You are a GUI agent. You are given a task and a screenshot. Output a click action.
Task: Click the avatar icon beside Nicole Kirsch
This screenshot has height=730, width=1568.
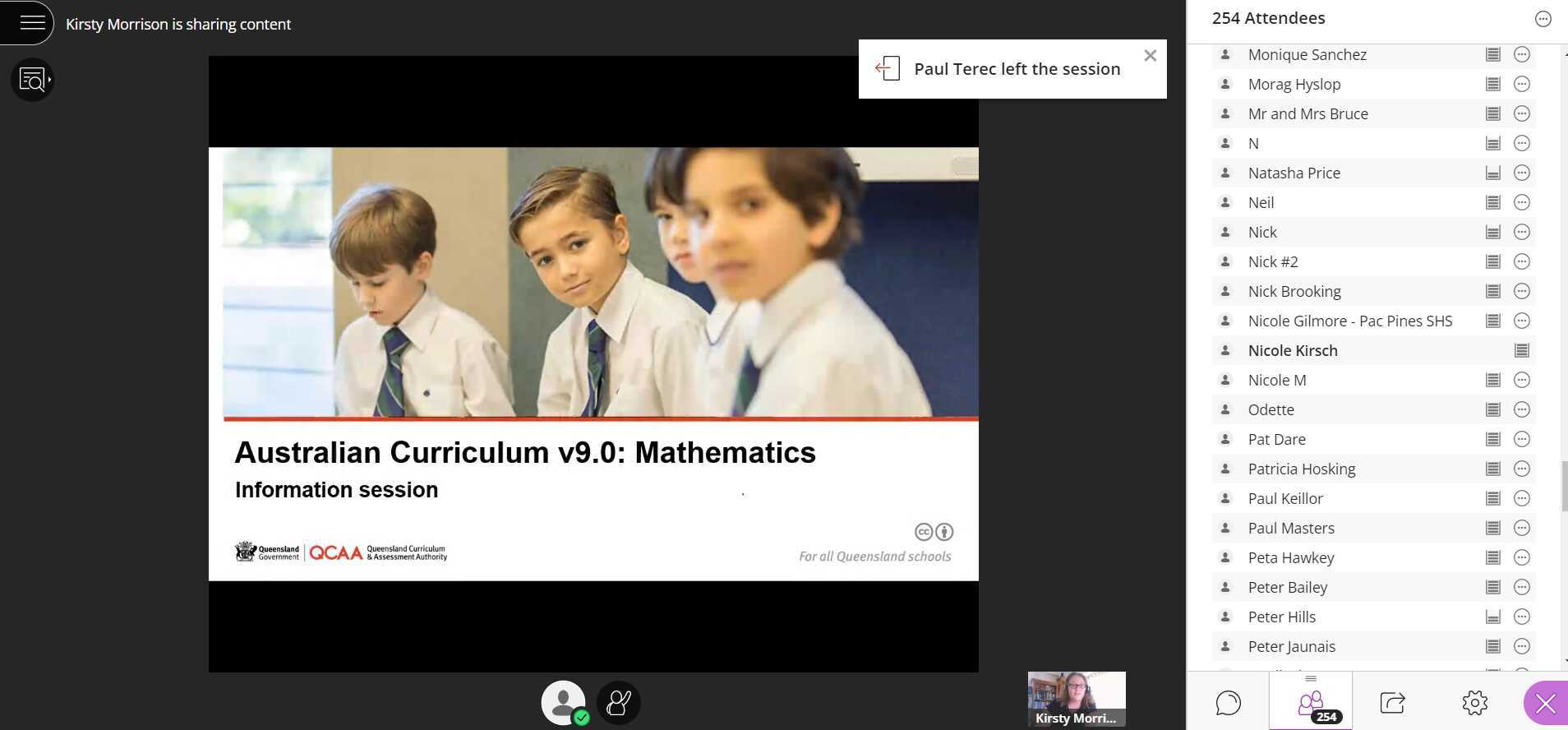click(x=1225, y=350)
